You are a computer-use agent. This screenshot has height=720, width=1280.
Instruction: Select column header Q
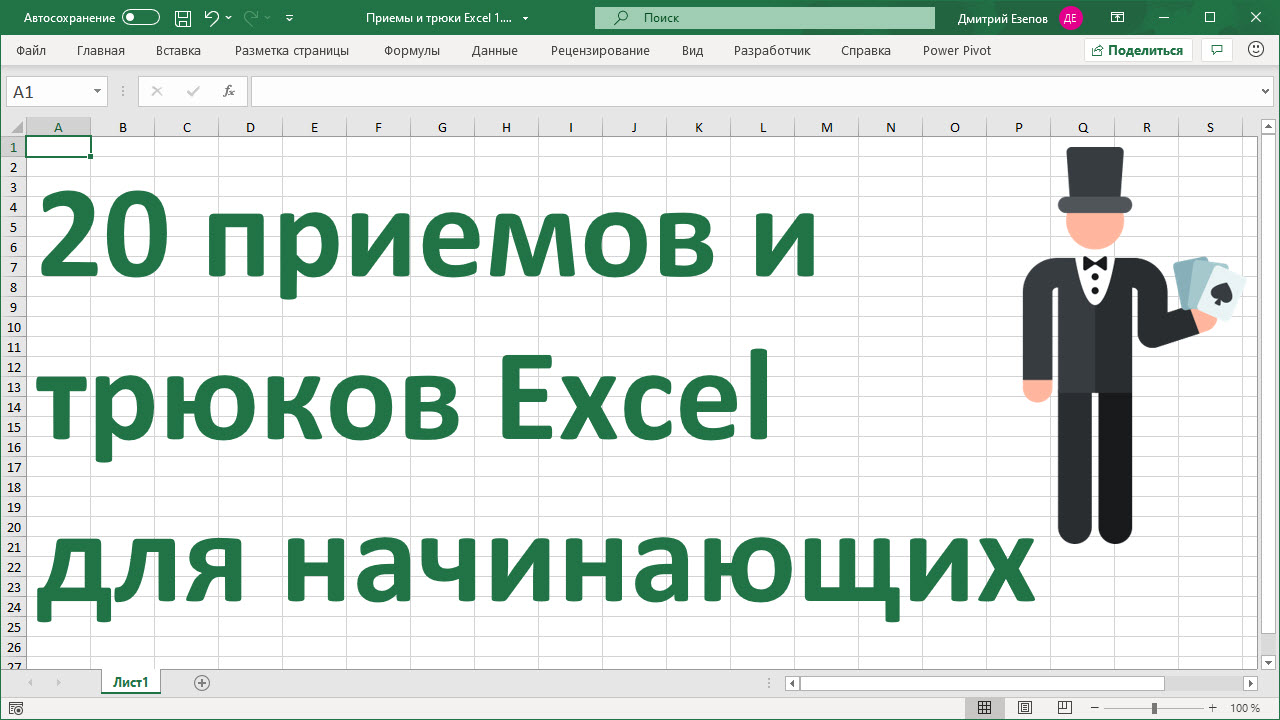click(1083, 127)
